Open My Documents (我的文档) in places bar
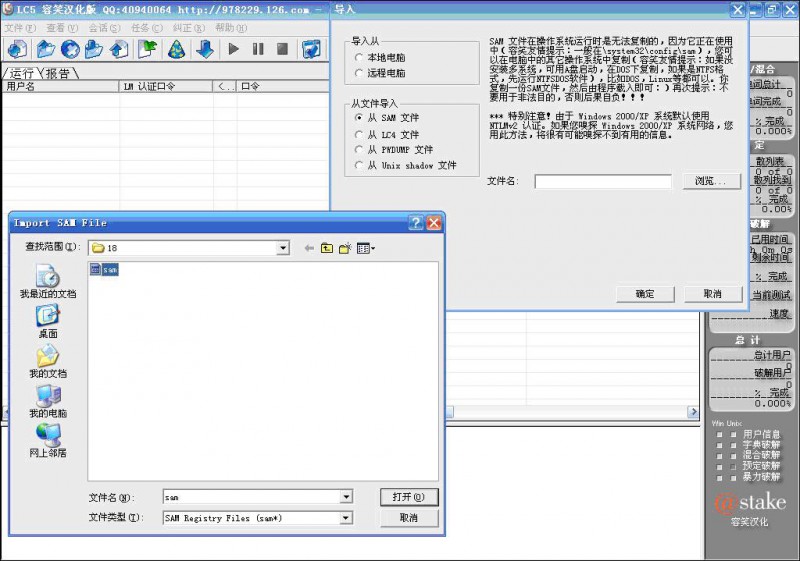This screenshot has width=800, height=561. [48, 362]
